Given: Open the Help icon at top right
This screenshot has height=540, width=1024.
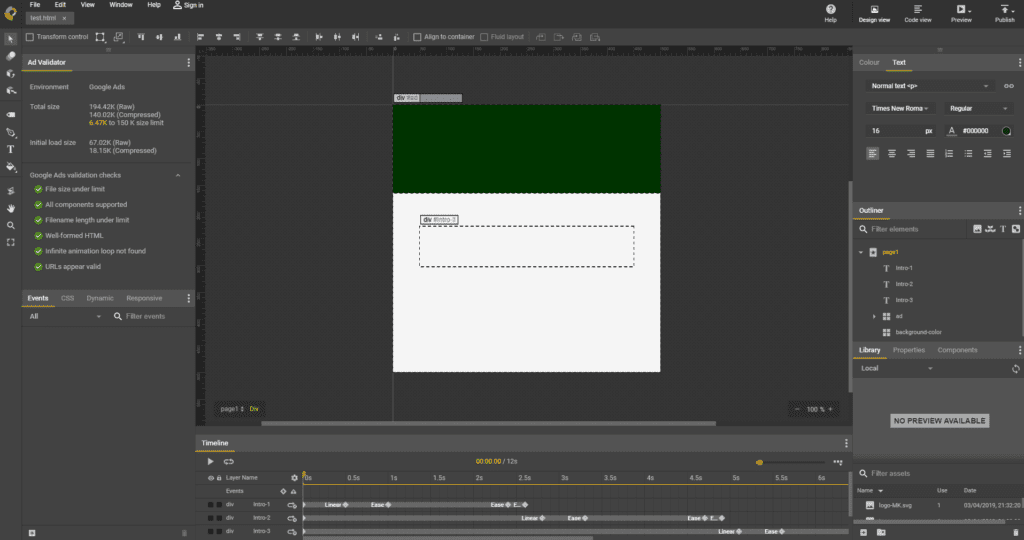Looking at the screenshot, I should (830, 12).
